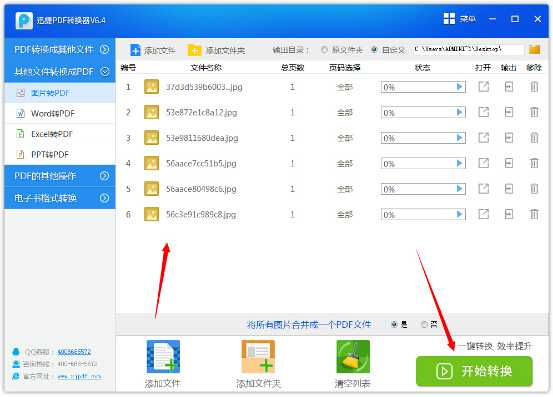Delete 56aace80498c6.jpg using the trash icon
The image size is (553, 397).
pos(534,189)
